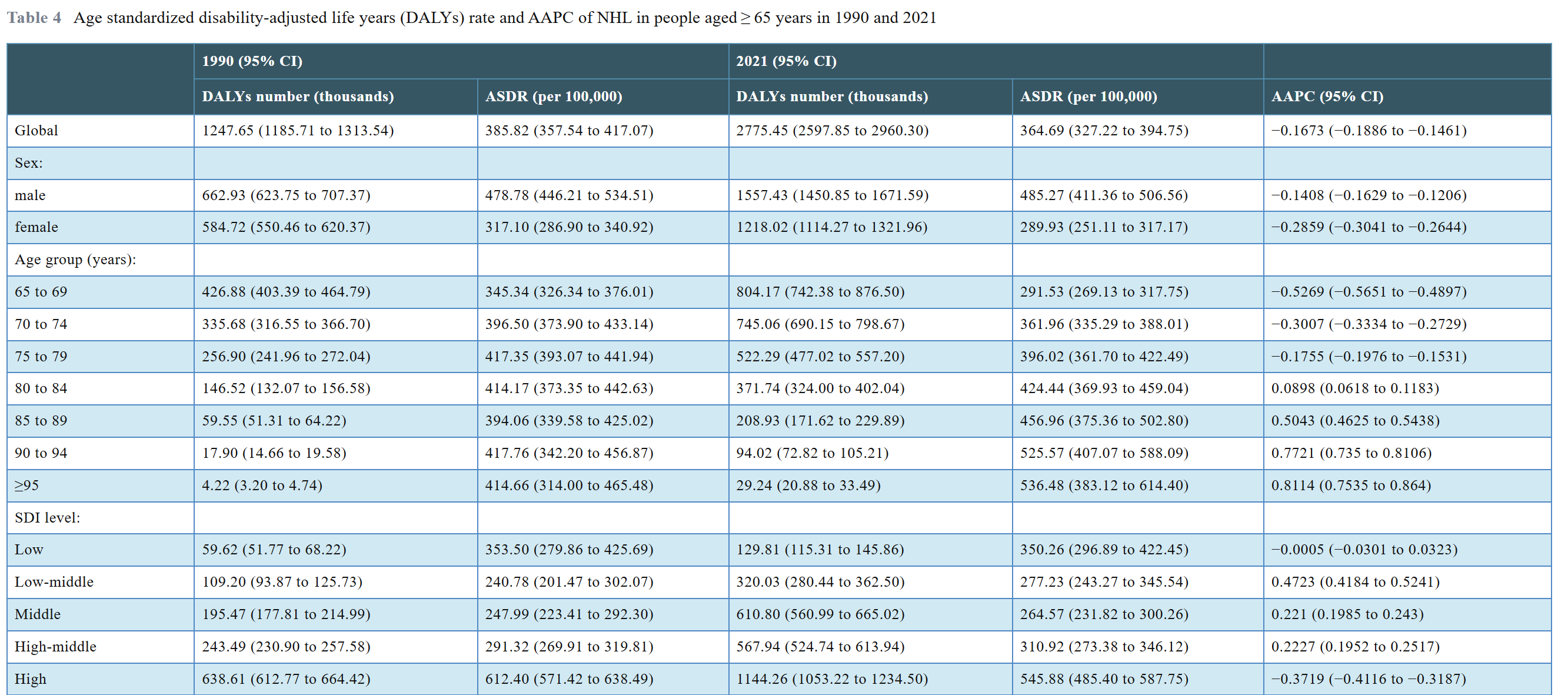The height and width of the screenshot is (695, 1568).
Task: Click the AAPC (95% CI) column header
Action: pos(1327,96)
